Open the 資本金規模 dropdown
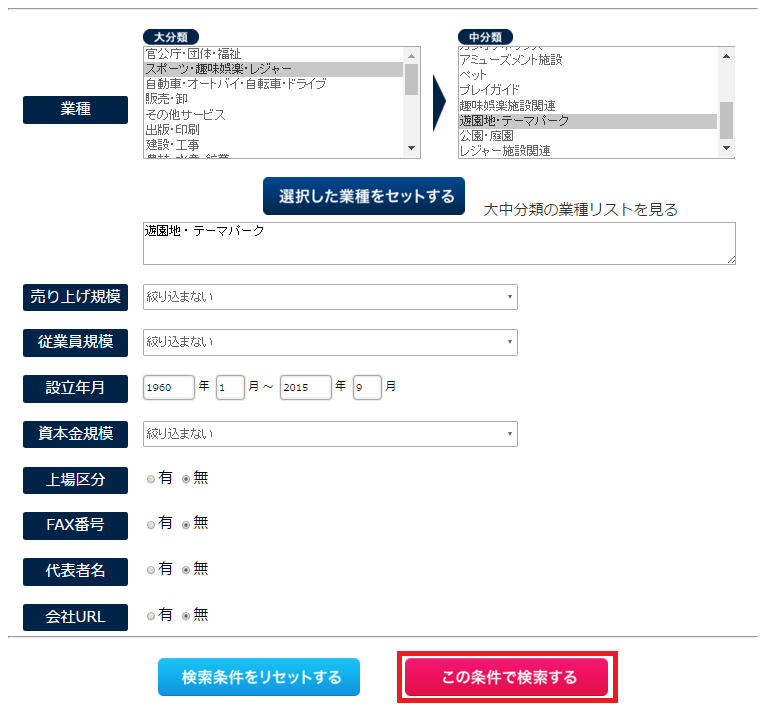This screenshot has width=765, height=704. [x=330, y=434]
